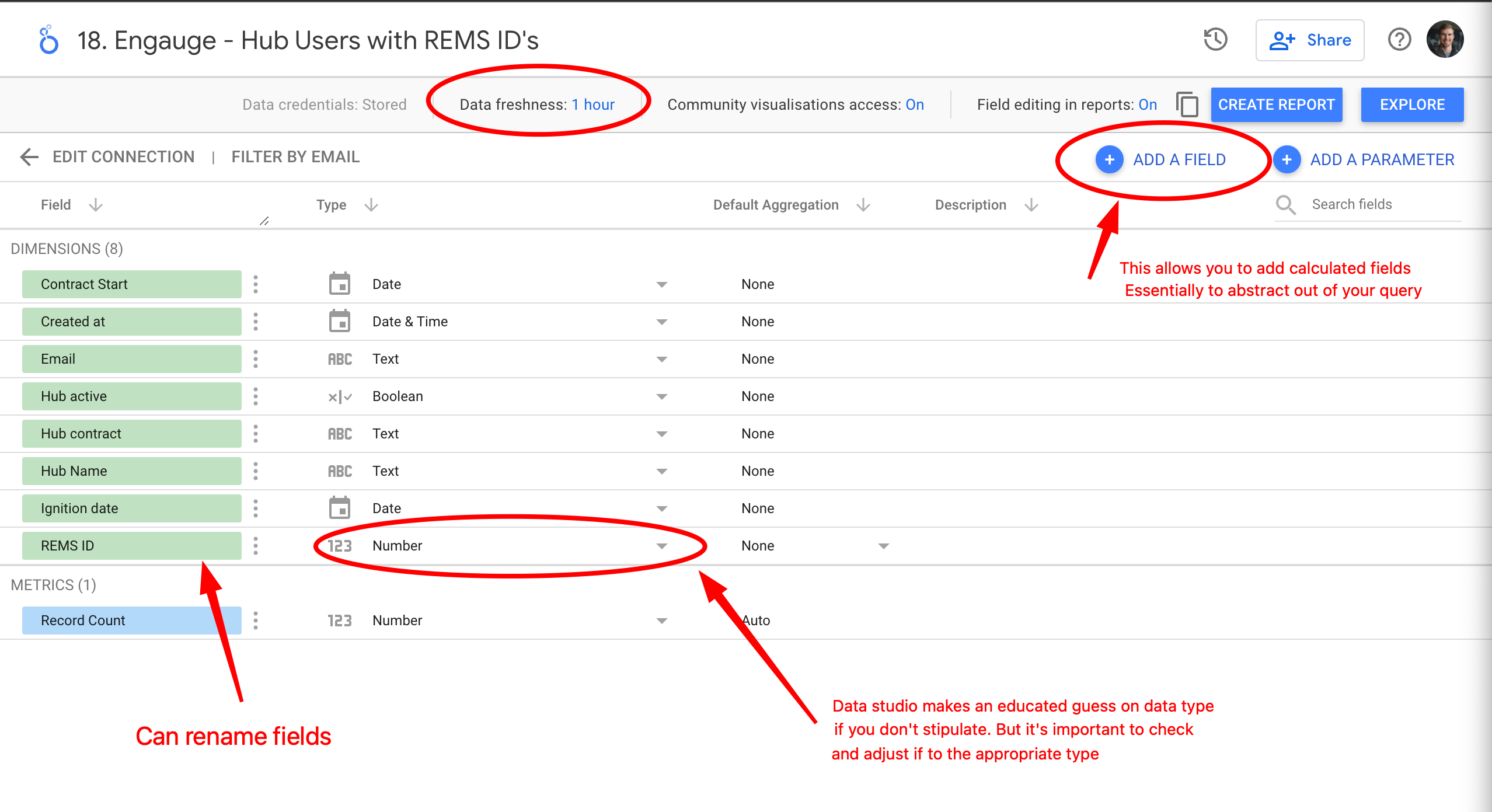Image resolution: width=1492 pixels, height=812 pixels.
Task: Toggle Community visualisations access off
Action: pos(914,104)
